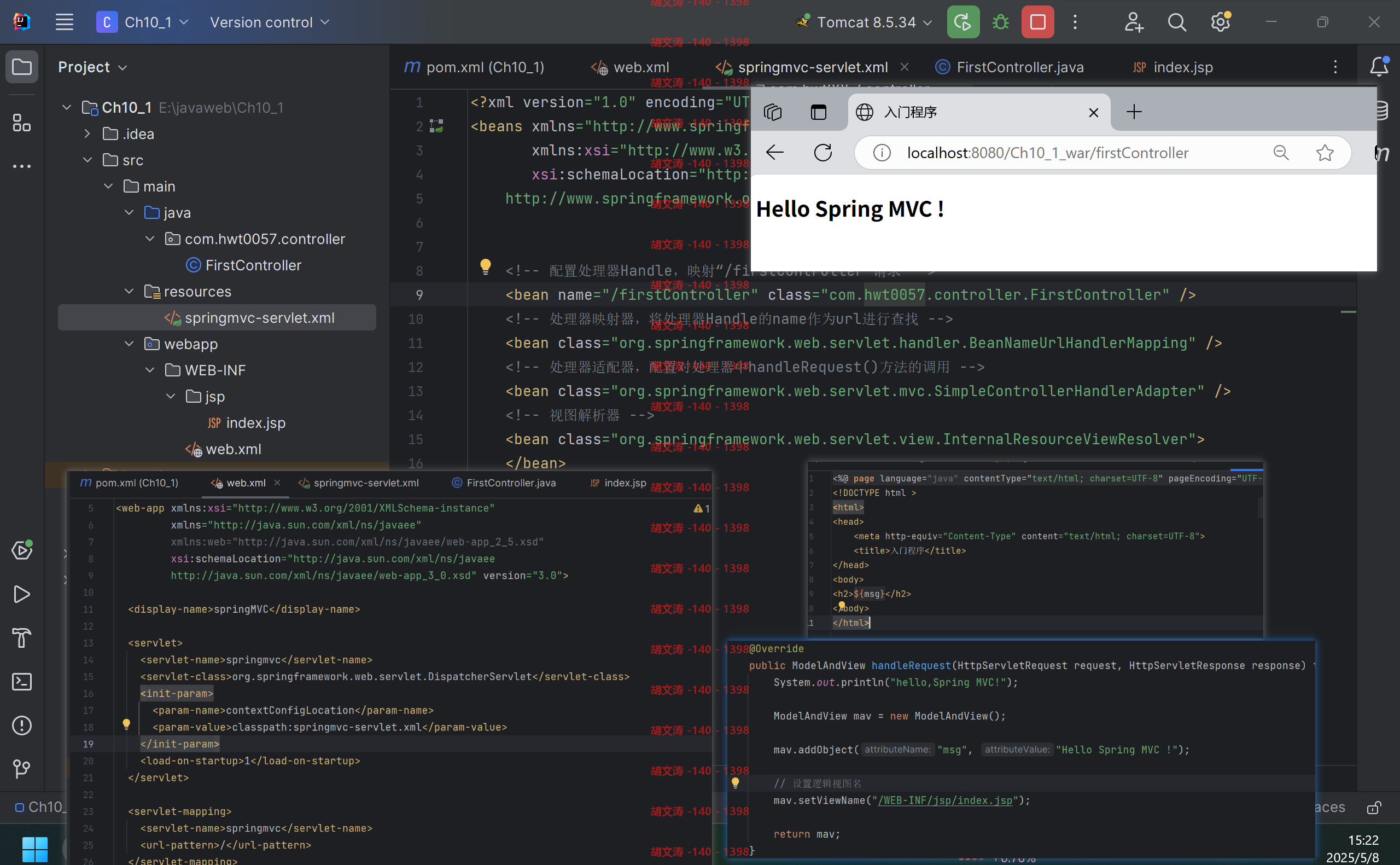Close the 入门程序 browser tab

[x=1094, y=112]
